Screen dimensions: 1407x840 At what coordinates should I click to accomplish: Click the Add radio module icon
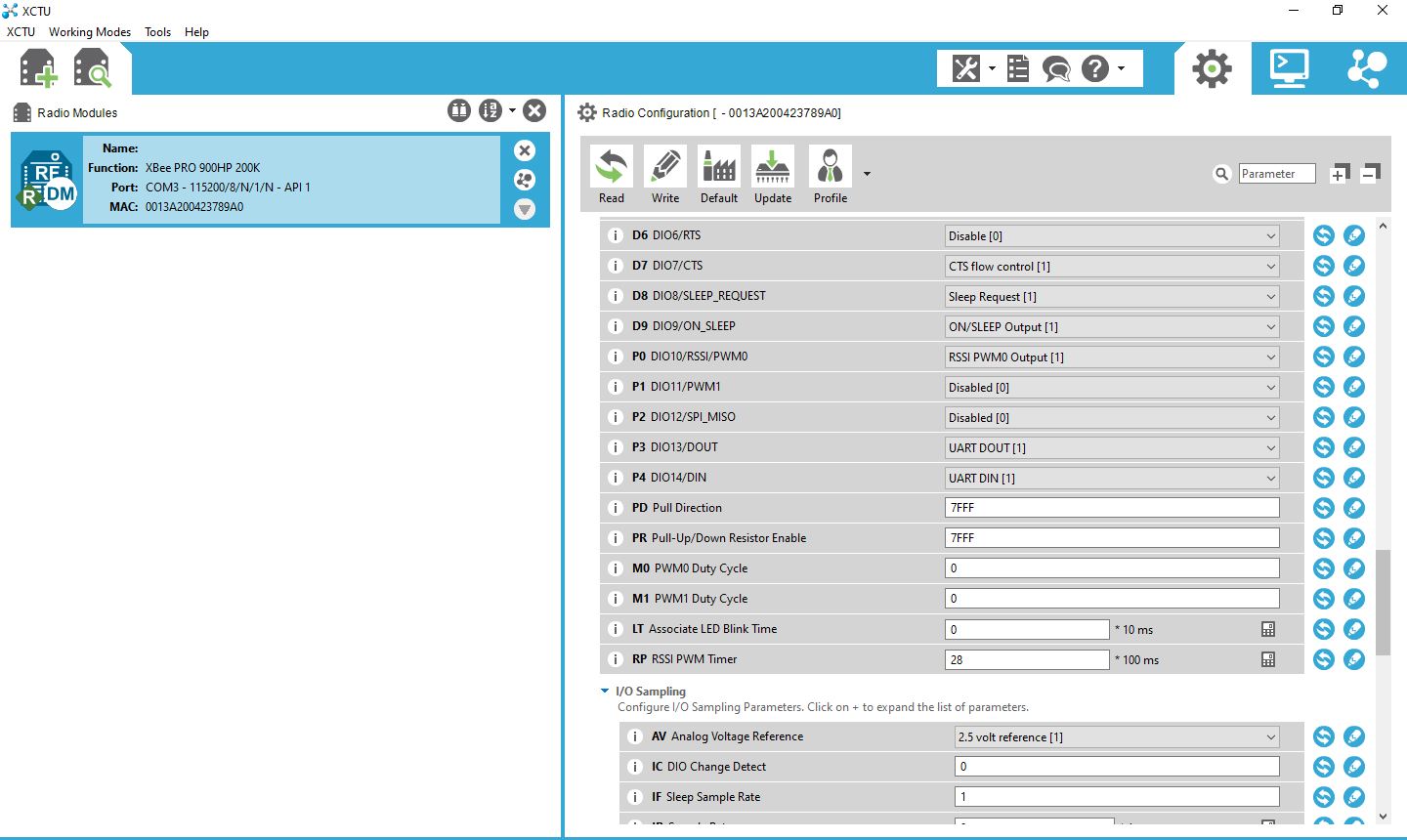pos(39,69)
